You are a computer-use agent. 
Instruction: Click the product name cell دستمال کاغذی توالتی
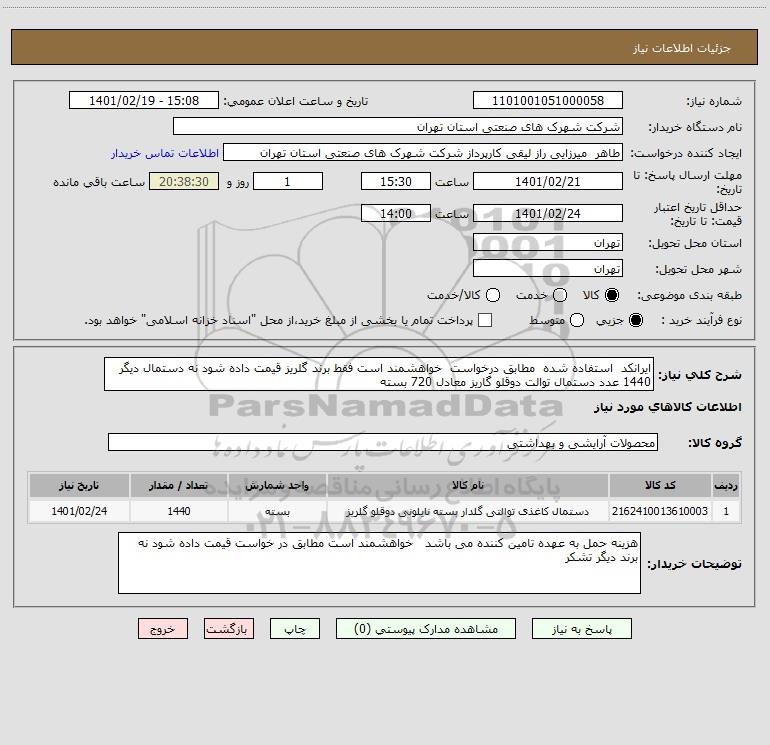point(468,511)
